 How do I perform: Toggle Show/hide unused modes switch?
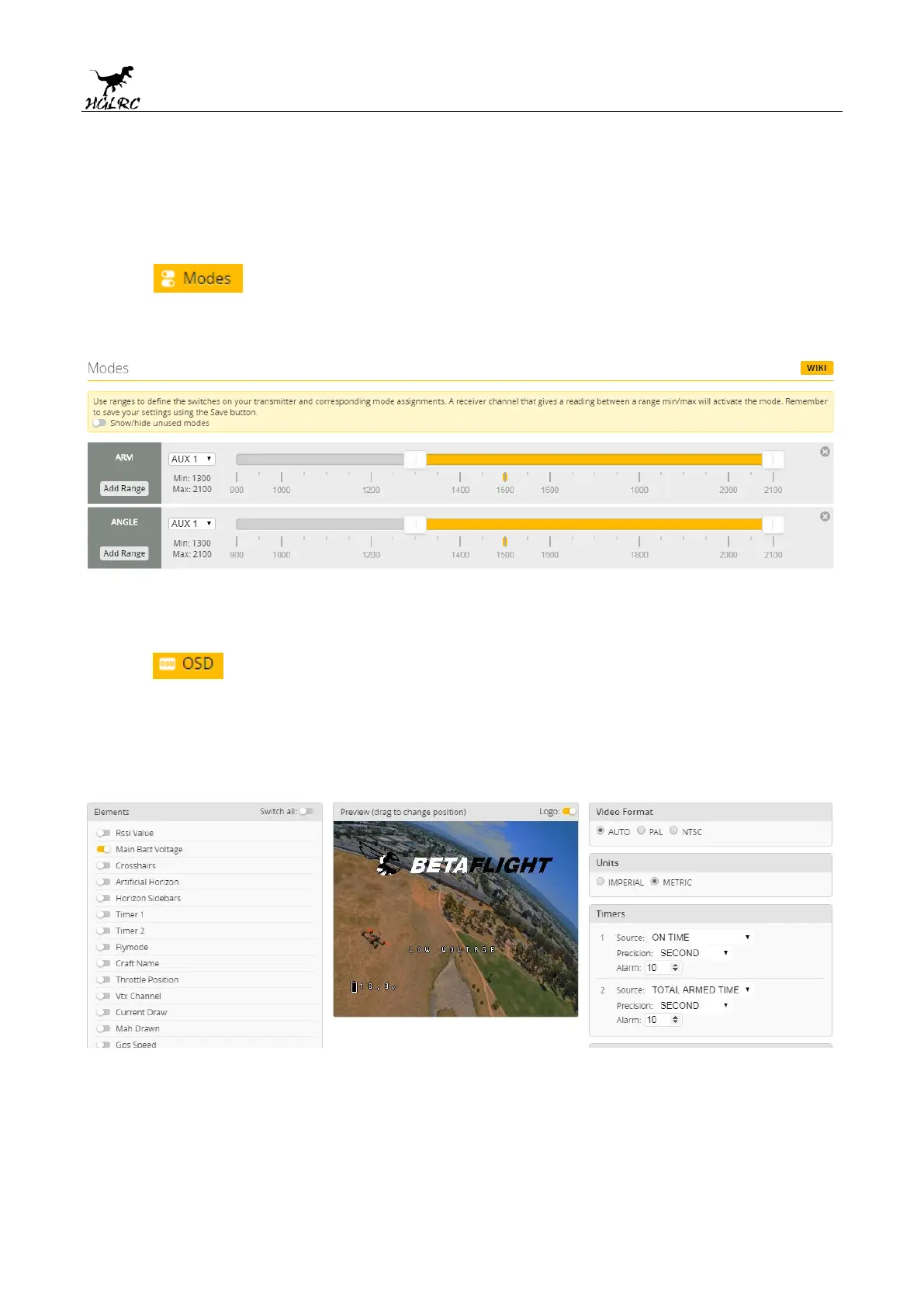pyautogui.click(x=99, y=423)
